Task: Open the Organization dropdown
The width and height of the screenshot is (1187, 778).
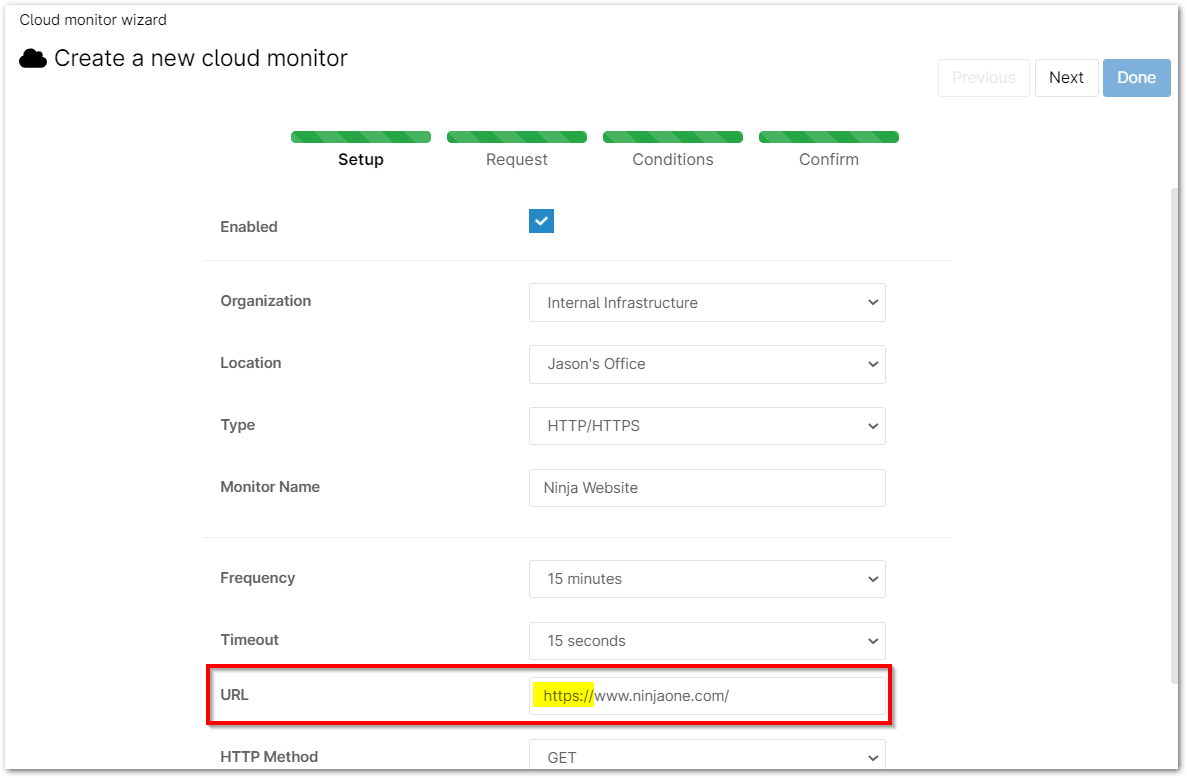Action: coord(707,303)
